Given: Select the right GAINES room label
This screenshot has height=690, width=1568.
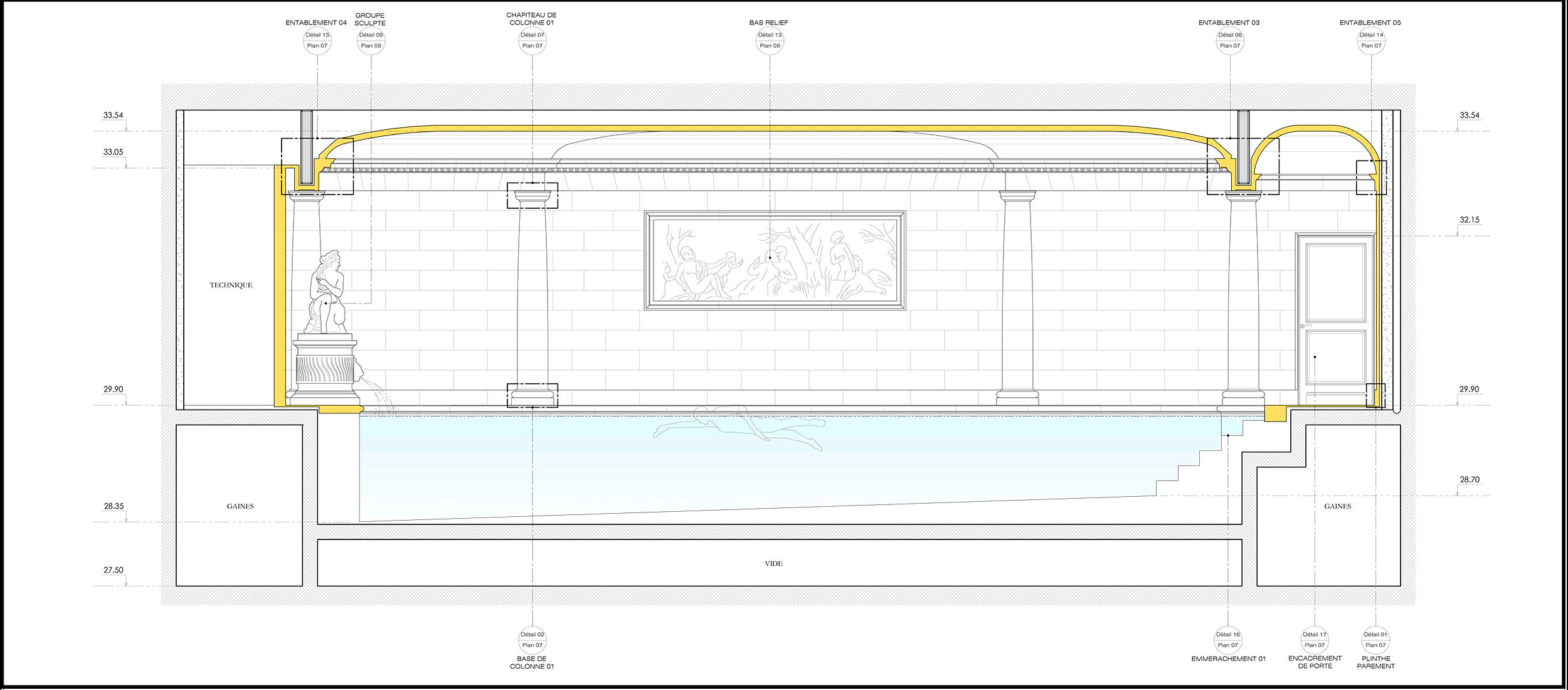Looking at the screenshot, I should pos(1337,506).
